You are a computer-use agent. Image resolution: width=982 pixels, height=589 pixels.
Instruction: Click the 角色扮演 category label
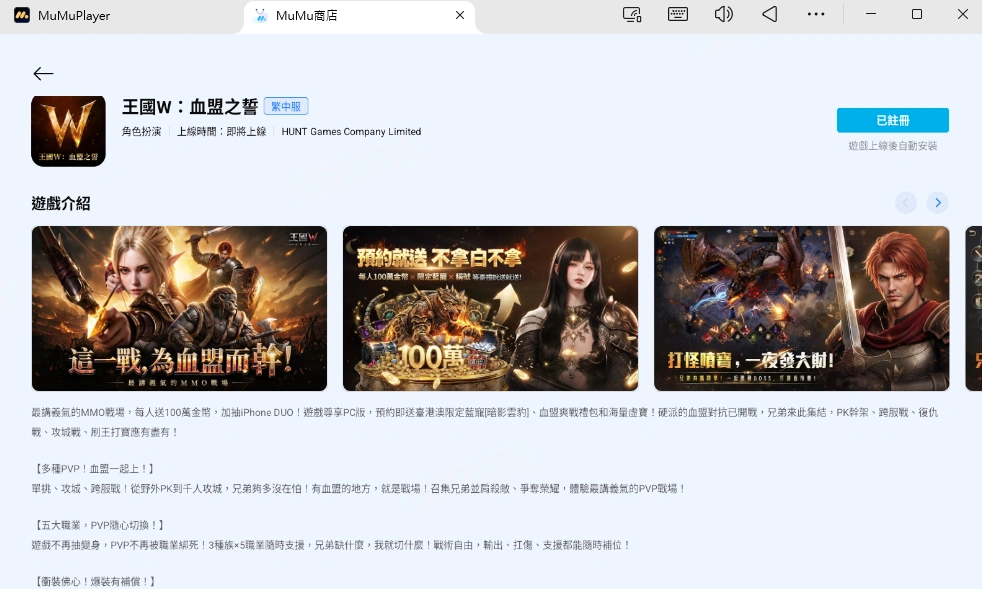click(x=142, y=132)
